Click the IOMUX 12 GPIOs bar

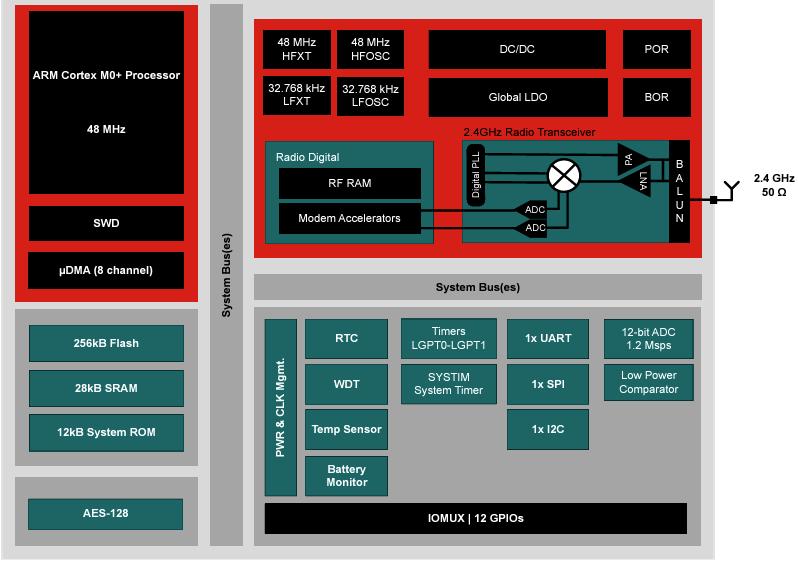[x=475, y=518]
